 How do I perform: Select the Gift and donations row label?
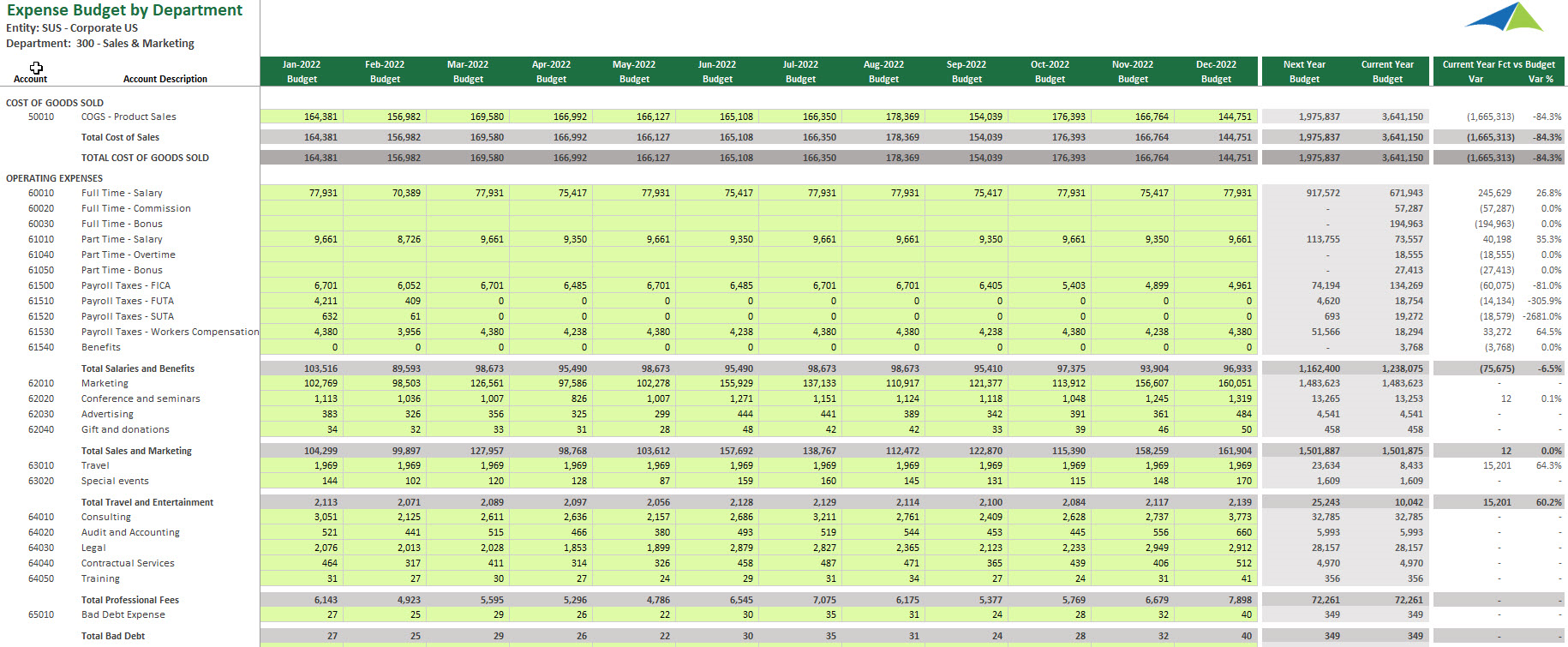coord(125,429)
